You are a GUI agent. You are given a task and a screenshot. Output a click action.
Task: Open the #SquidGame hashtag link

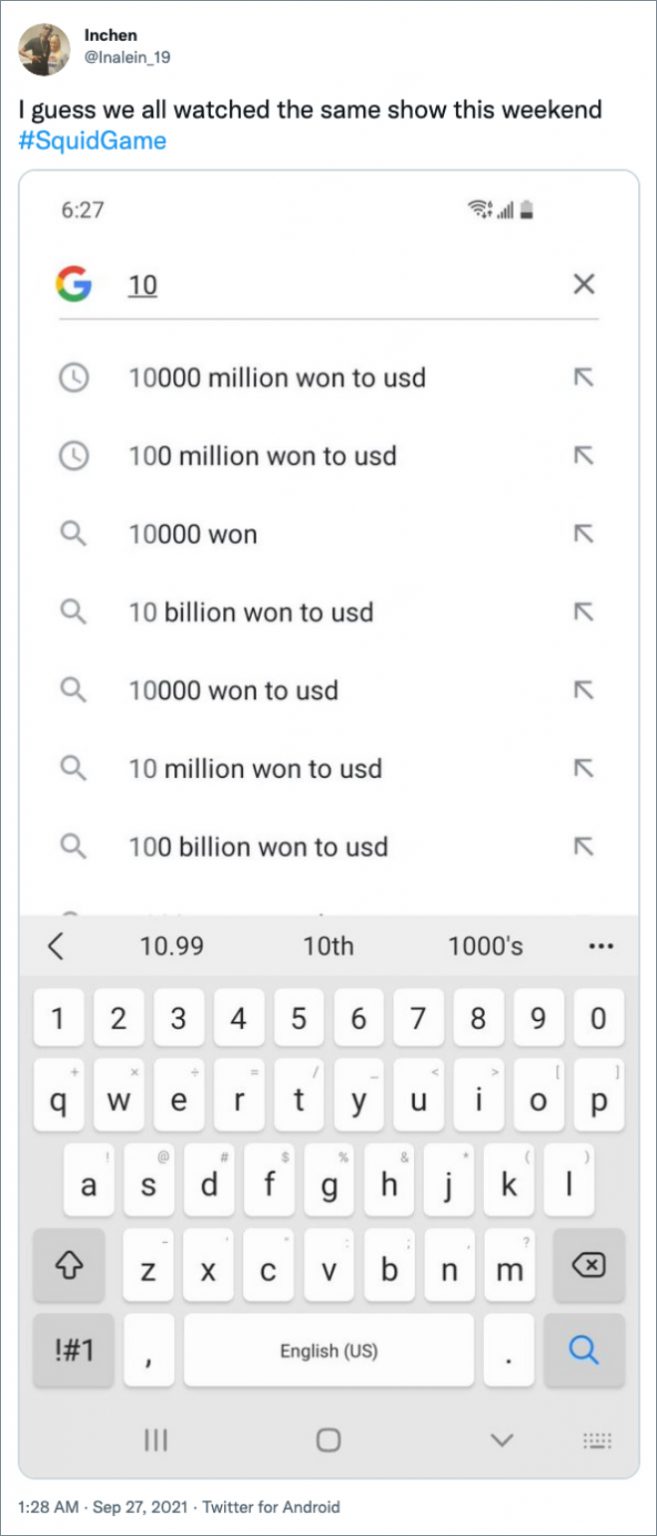point(92,140)
